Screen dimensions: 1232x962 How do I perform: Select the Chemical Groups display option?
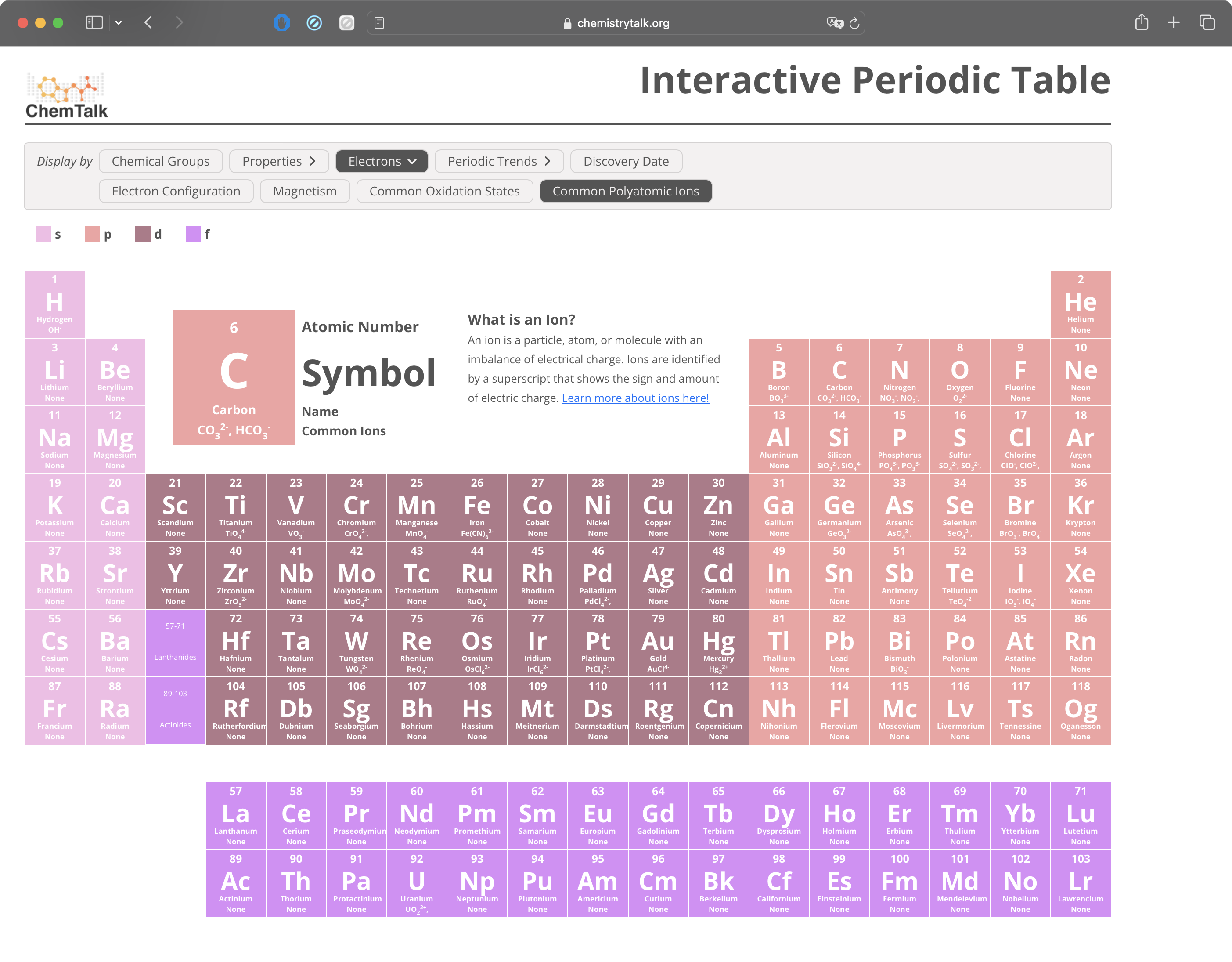[161, 161]
